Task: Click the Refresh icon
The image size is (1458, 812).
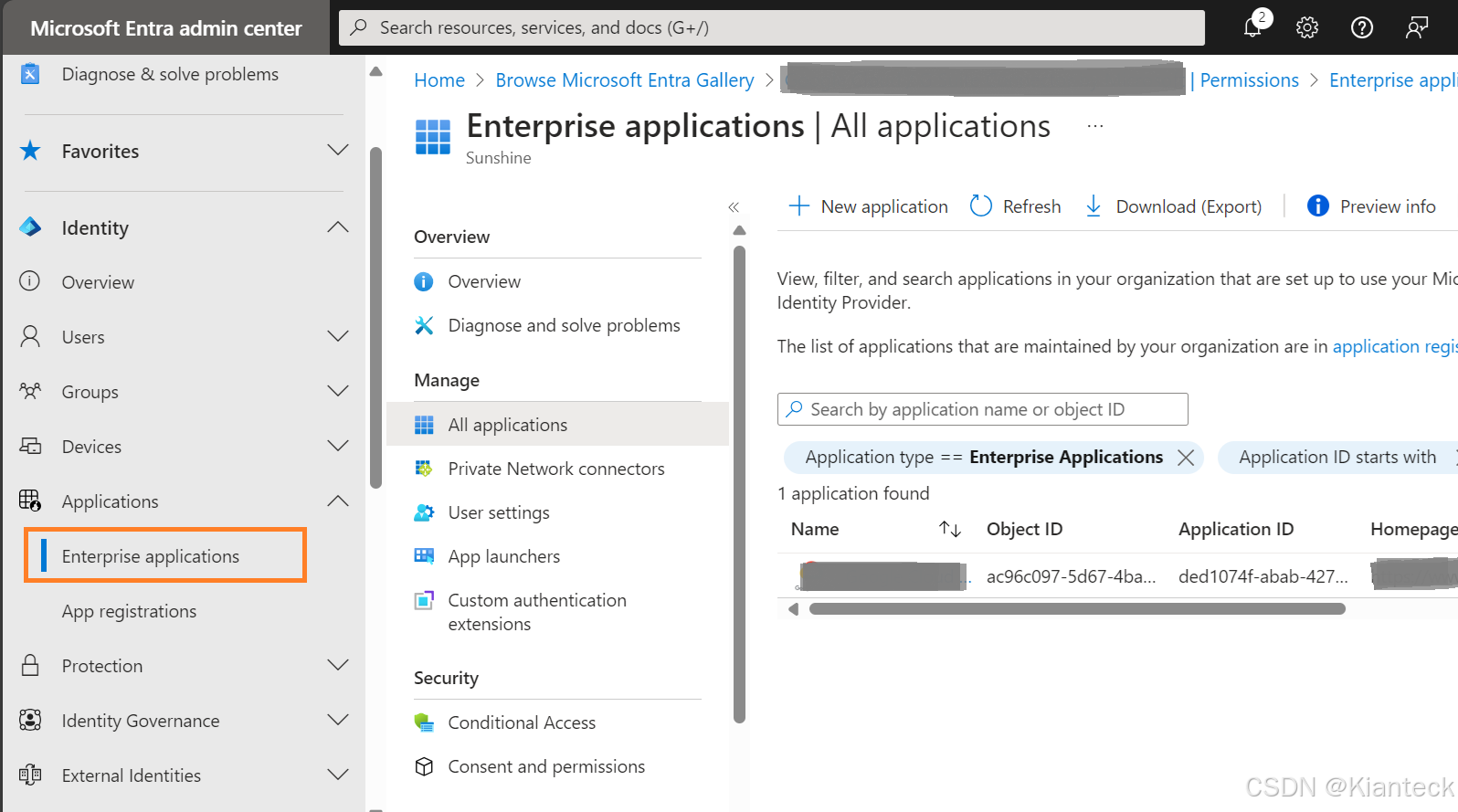Action: (981, 206)
